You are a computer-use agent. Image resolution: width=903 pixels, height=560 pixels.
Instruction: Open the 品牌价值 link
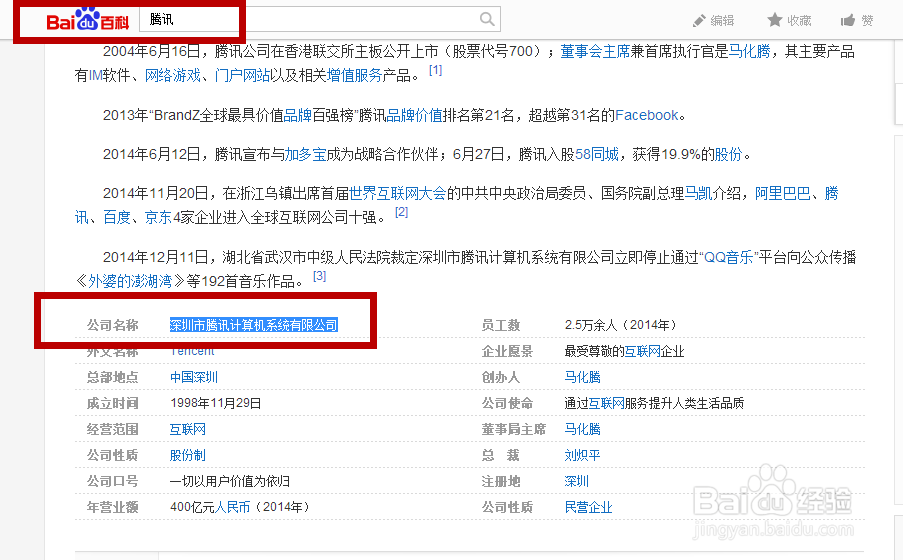point(414,115)
